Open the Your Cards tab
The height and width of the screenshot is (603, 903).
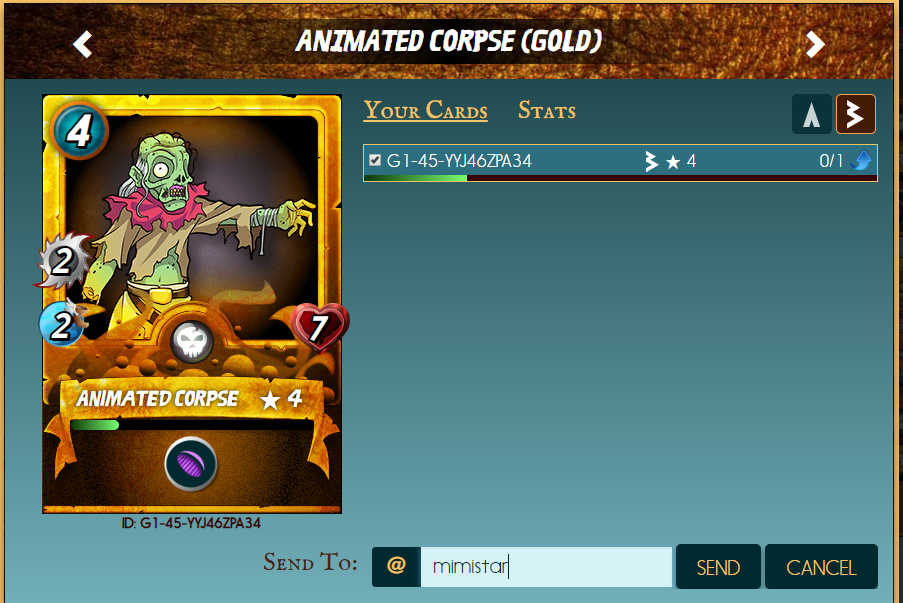(426, 110)
